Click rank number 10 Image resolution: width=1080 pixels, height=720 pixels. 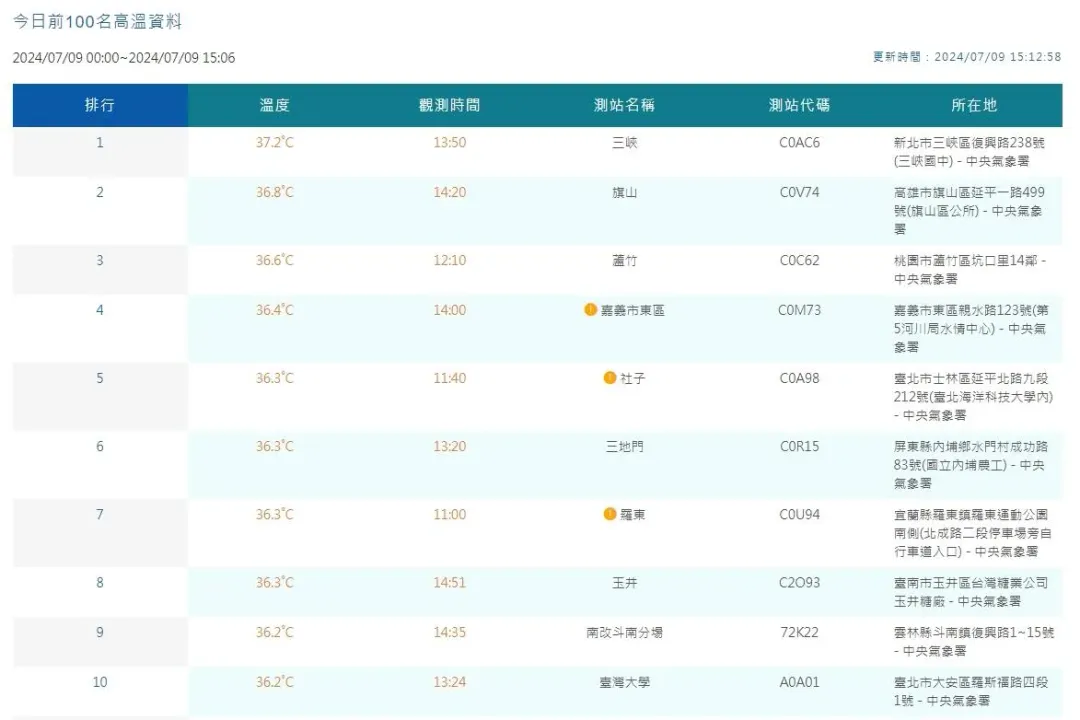[x=100, y=682]
